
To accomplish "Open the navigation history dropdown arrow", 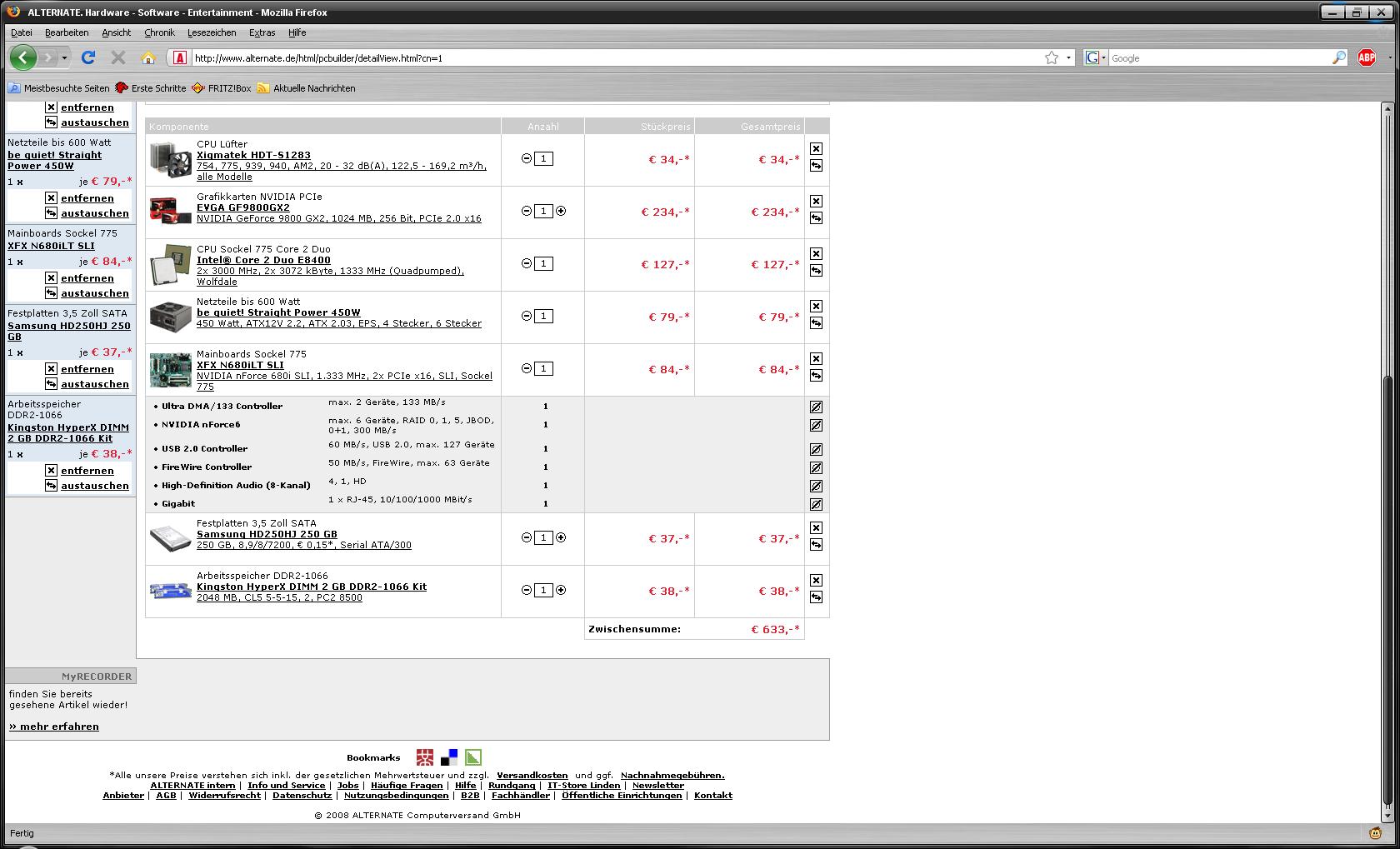I will coord(64,57).
